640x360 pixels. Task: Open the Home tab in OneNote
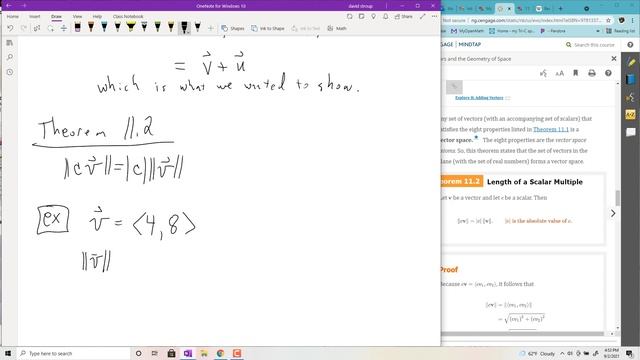(13, 17)
